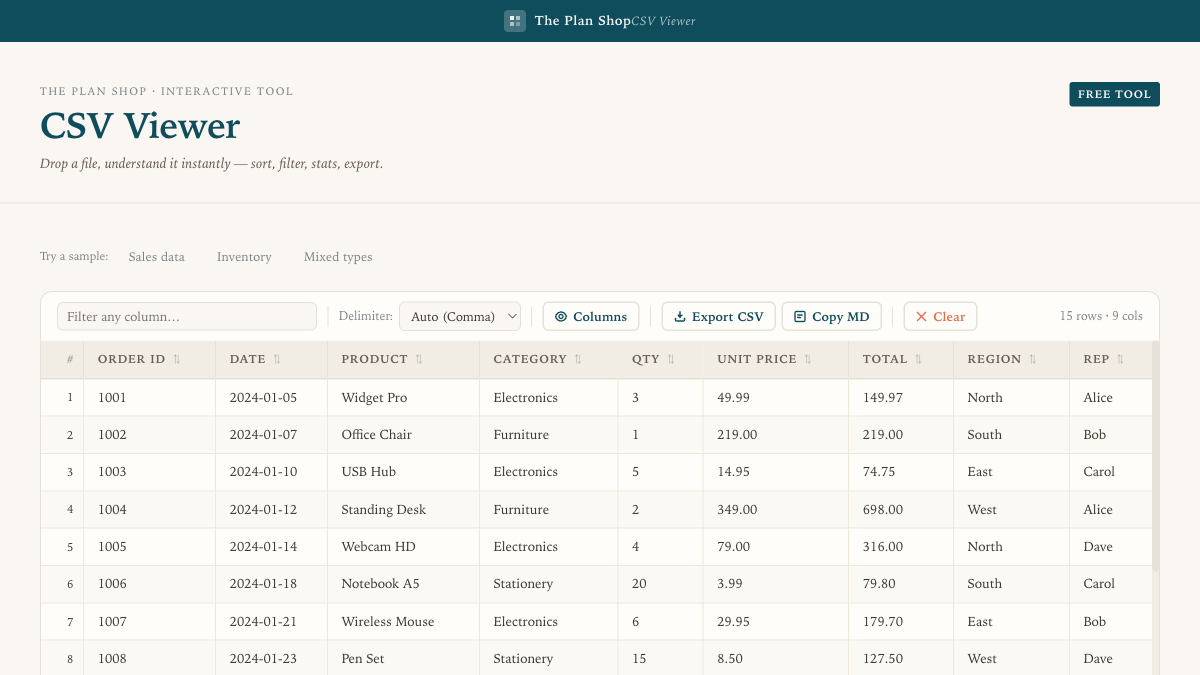Load the Inventory sample

[x=244, y=257]
